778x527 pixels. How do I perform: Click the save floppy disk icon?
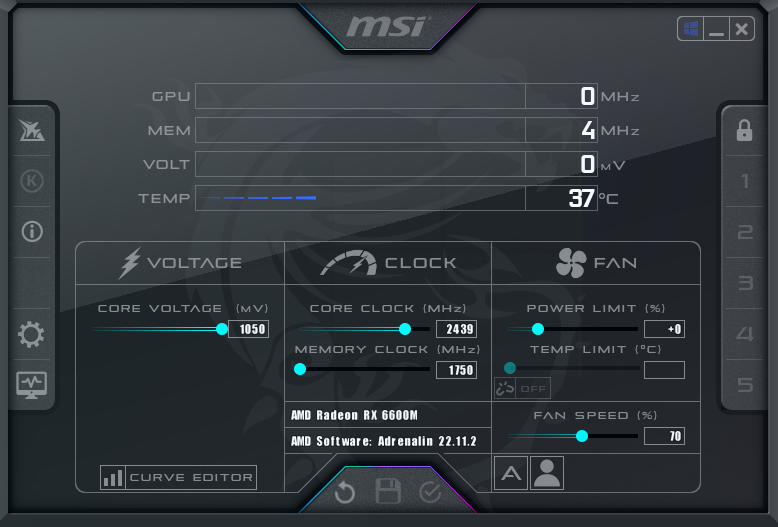pyautogui.click(x=388, y=492)
